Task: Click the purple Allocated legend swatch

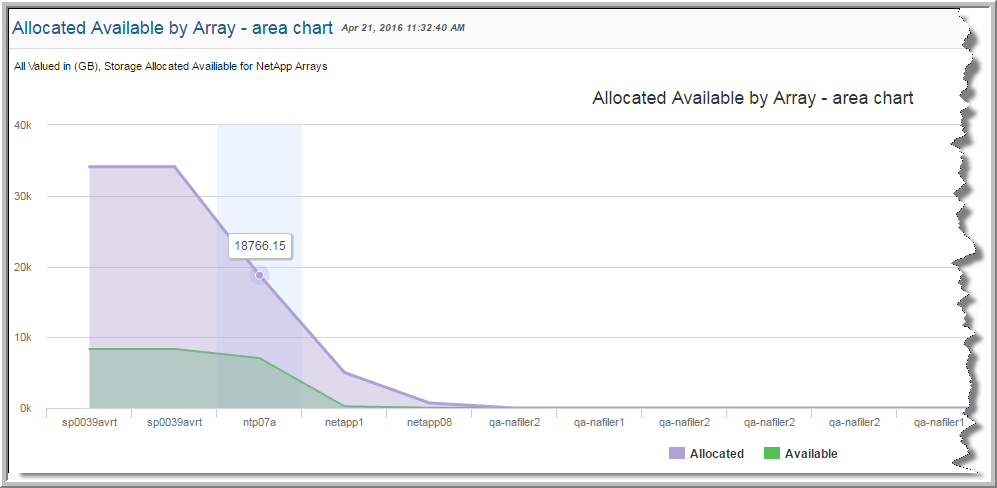Action: 677,454
